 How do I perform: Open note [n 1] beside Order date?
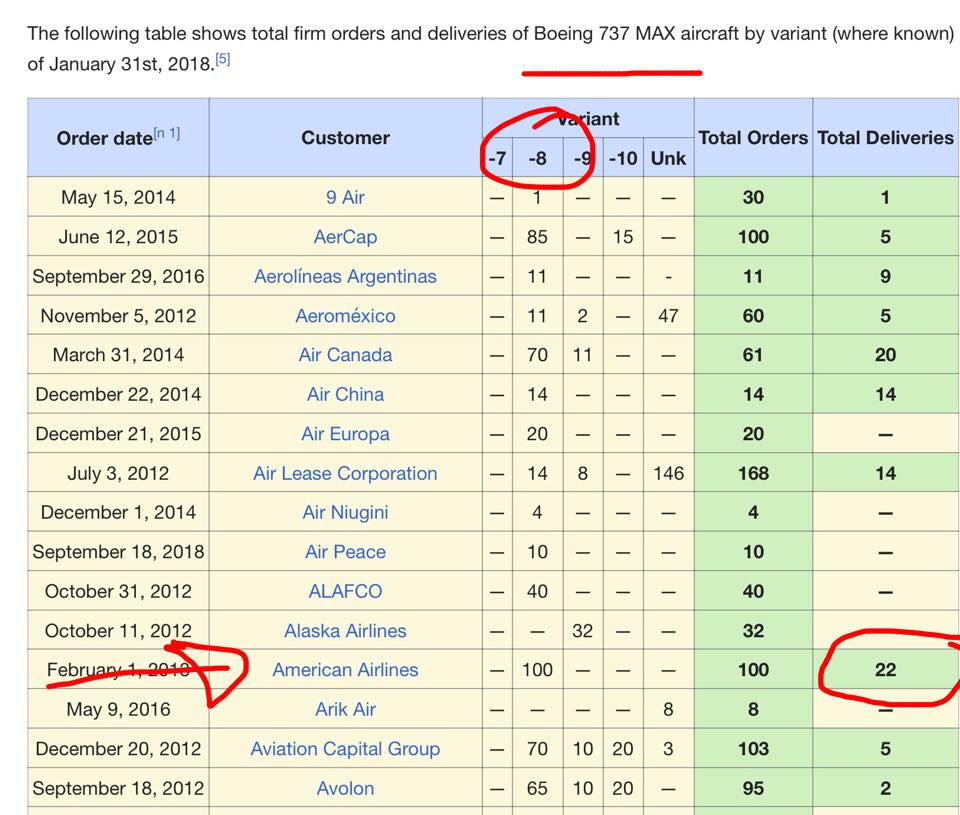(x=167, y=133)
